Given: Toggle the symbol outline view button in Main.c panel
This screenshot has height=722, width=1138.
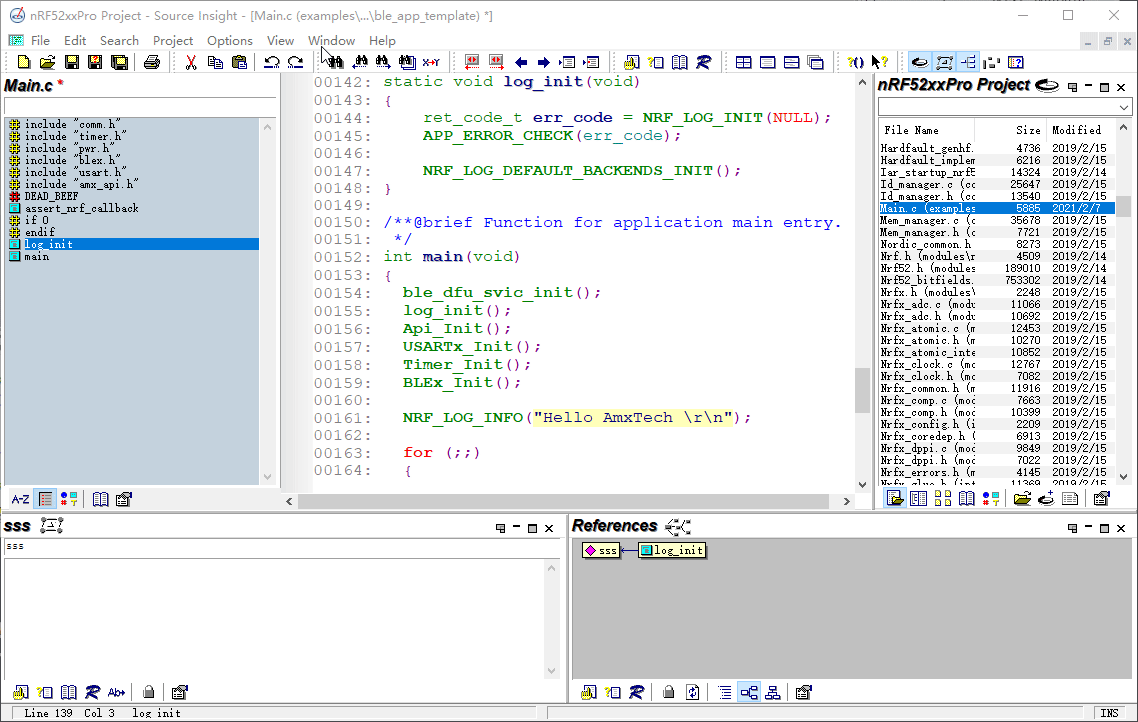Looking at the screenshot, I should click(x=45, y=499).
